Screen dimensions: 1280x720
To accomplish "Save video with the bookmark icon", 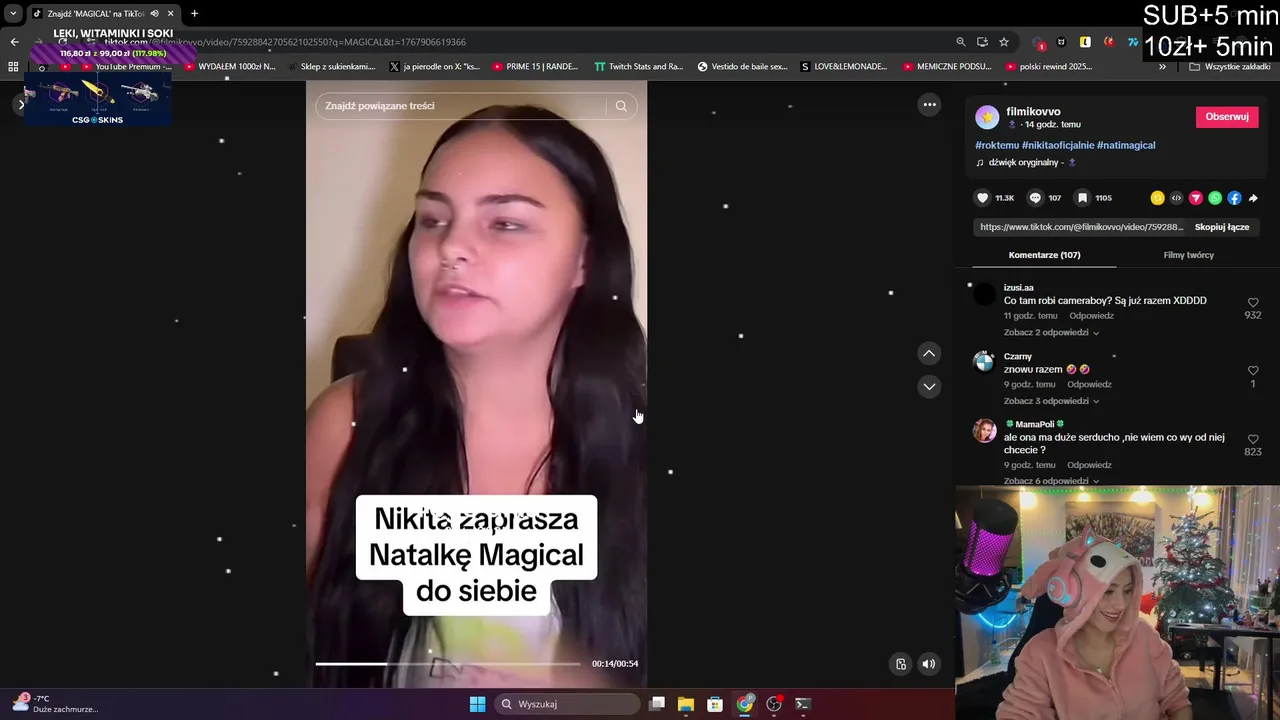I will click(1082, 198).
